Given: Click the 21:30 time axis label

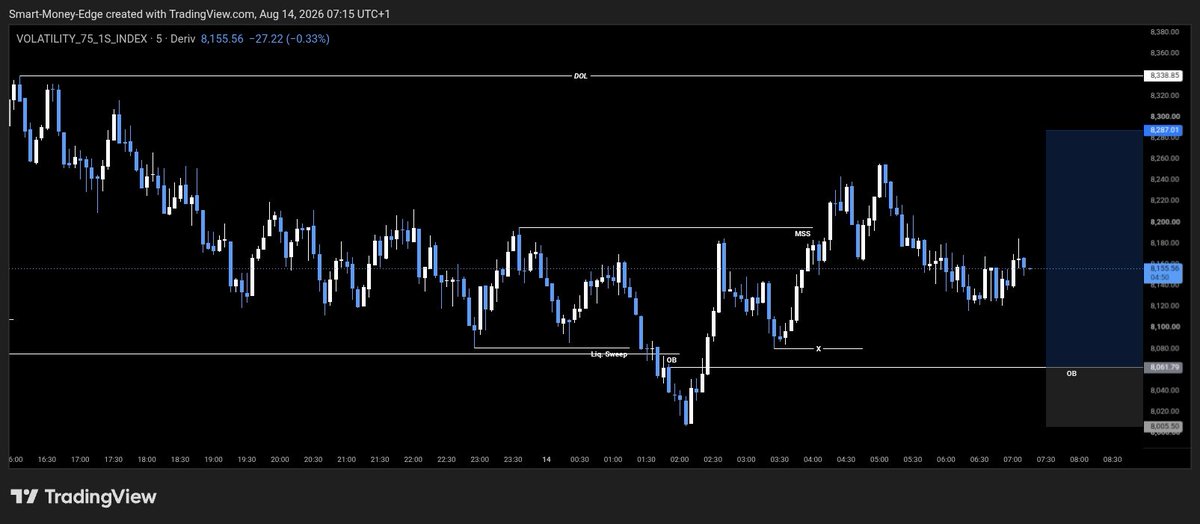Looking at the screenshot, I should [379, 459].
